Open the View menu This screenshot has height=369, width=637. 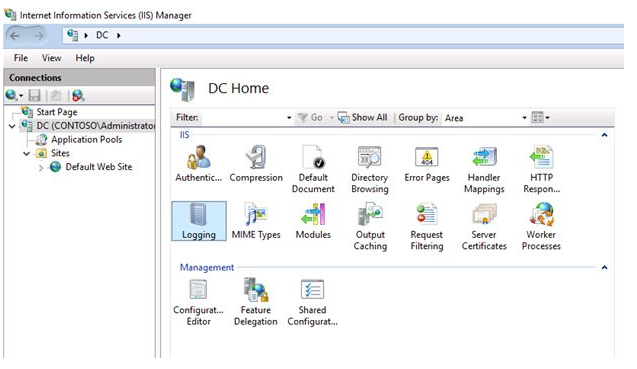point(52,58)
